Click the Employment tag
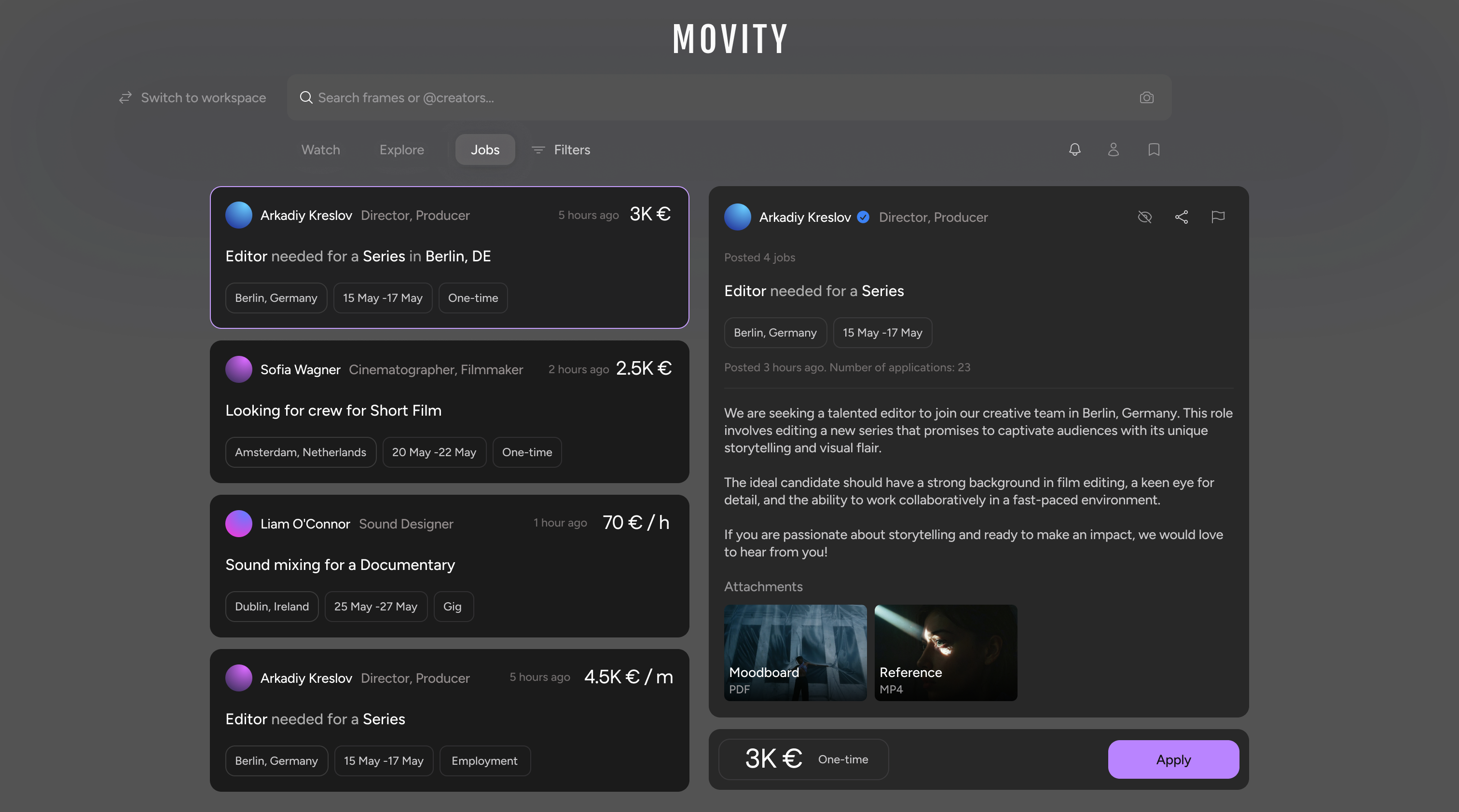1459x812 pixels. pos(485,760)
